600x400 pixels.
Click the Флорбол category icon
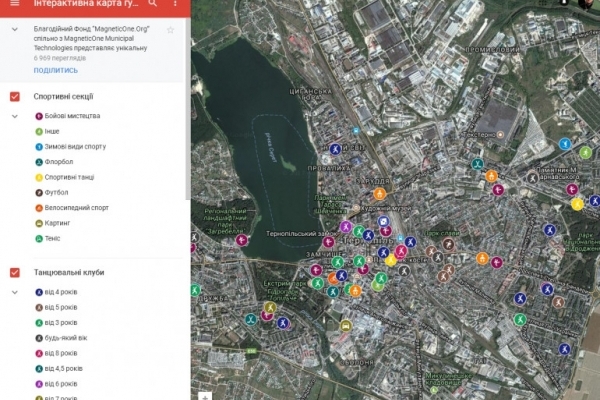click(x=39, y=162)
